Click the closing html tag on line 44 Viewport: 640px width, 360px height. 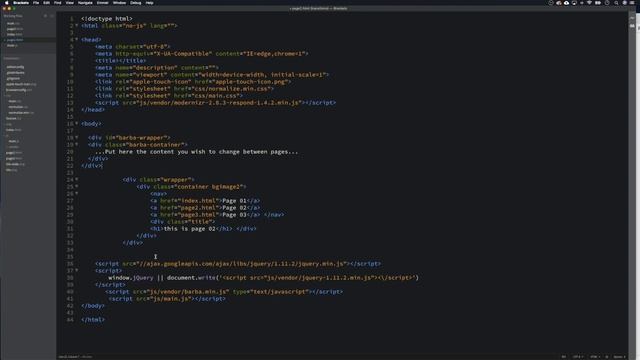[93, 320]
